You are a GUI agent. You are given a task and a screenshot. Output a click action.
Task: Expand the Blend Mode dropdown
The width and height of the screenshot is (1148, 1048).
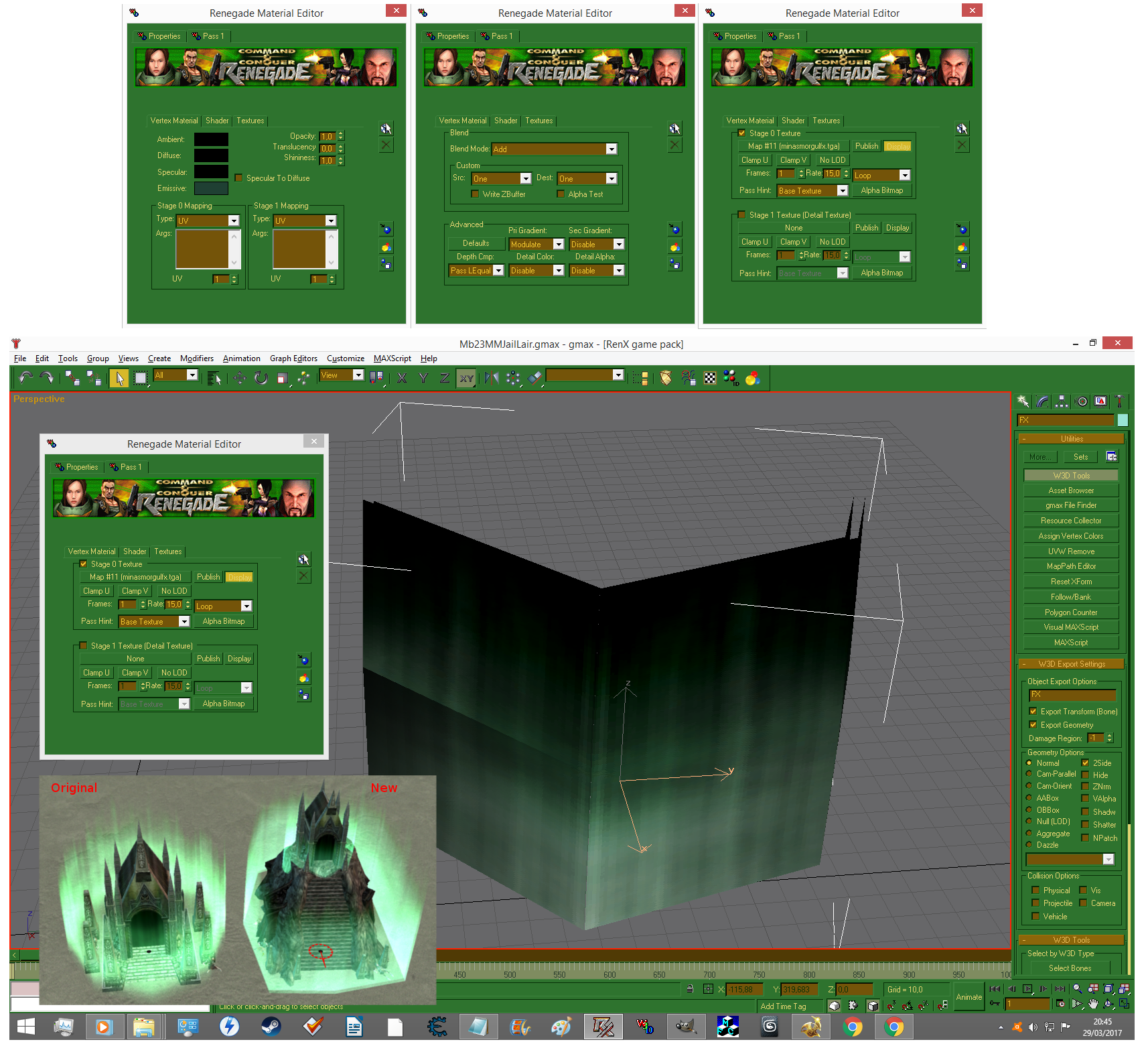pos(612,149)
